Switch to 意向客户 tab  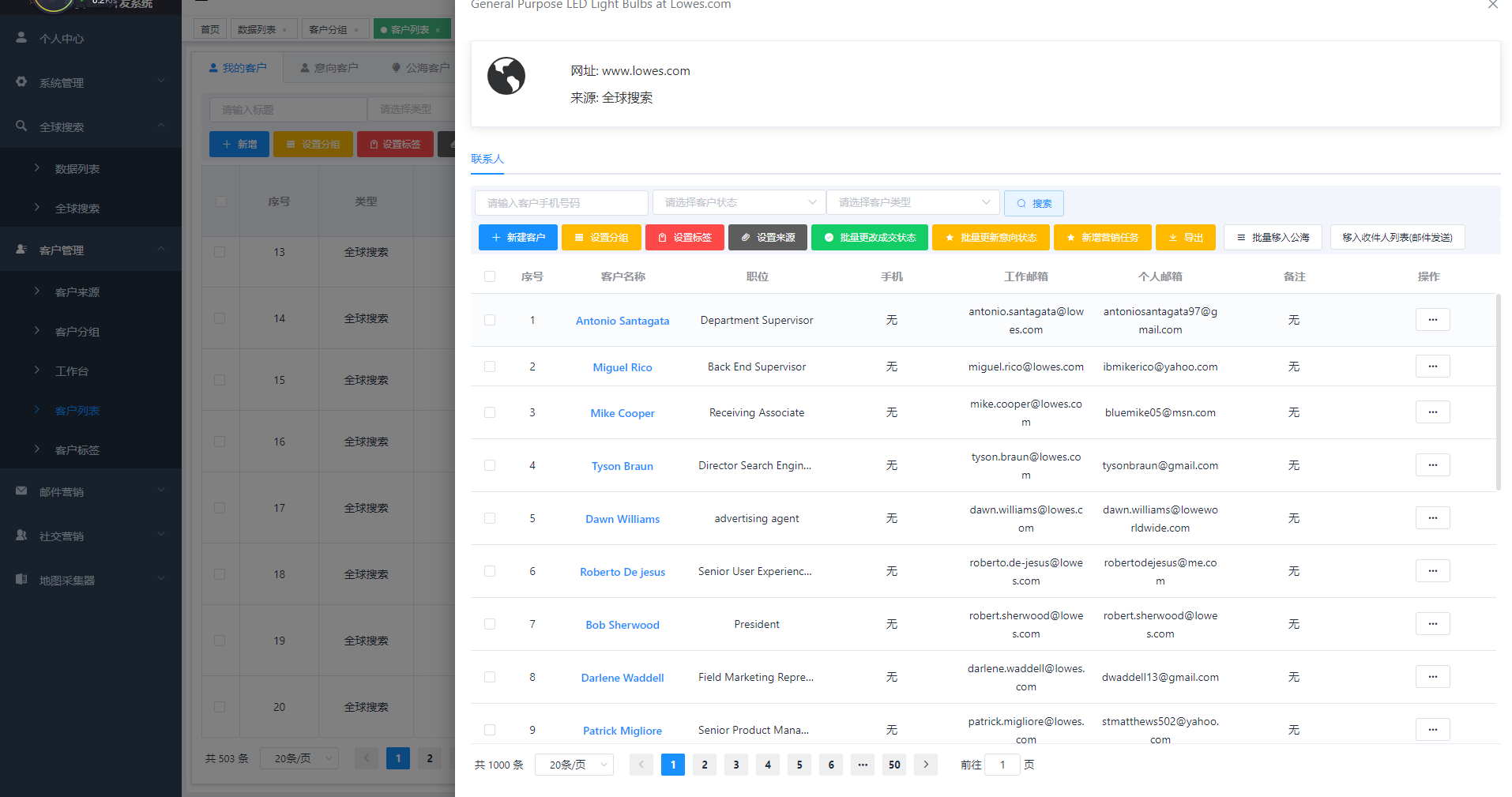[329, 68]
